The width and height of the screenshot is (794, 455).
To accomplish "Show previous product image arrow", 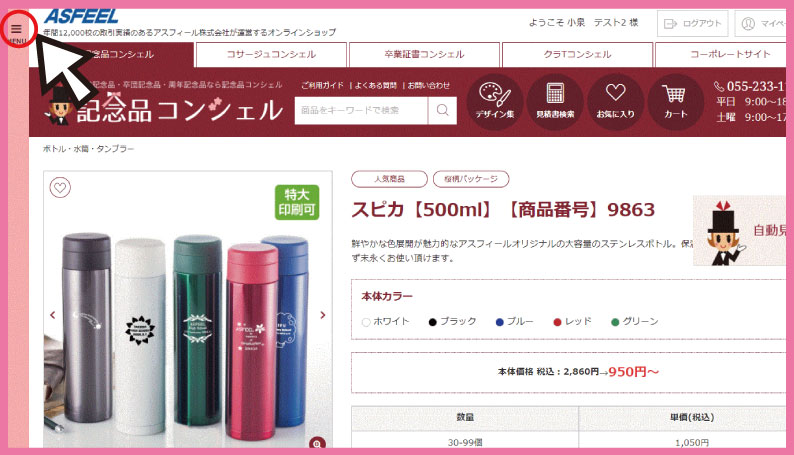I will [53, 315].
